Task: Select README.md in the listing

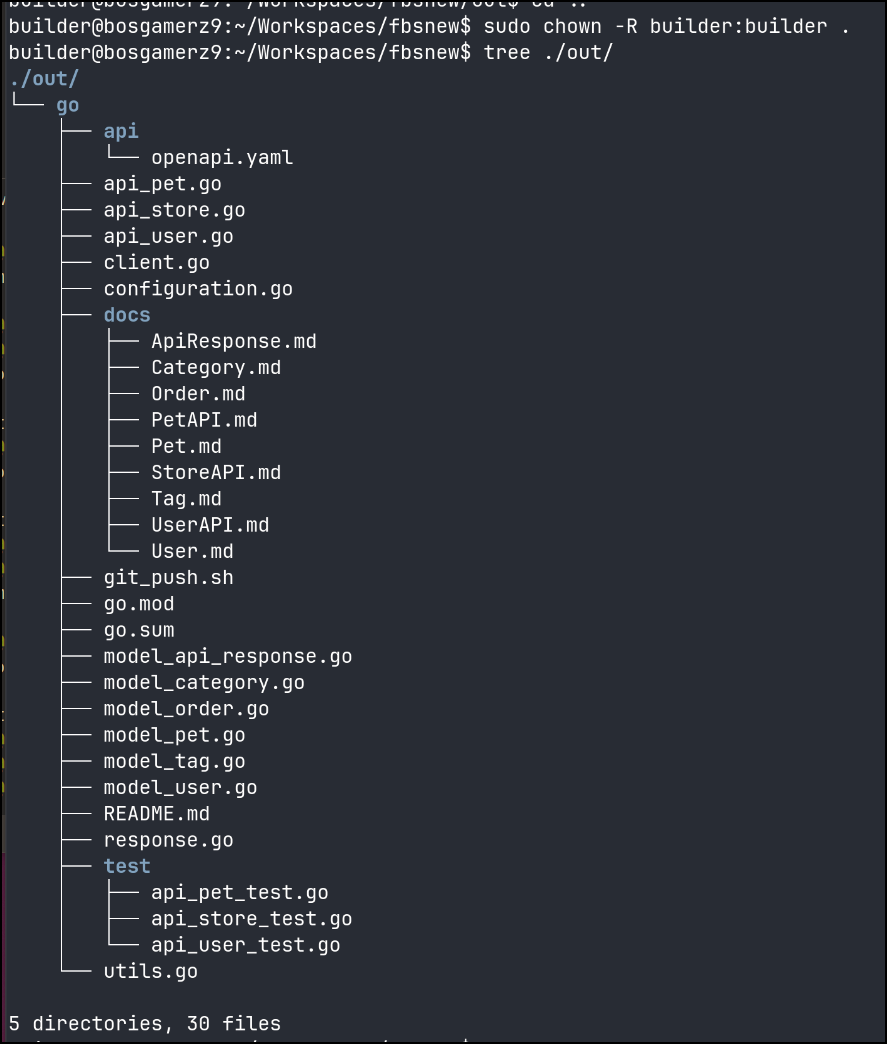Action: [x=156, y=814]
